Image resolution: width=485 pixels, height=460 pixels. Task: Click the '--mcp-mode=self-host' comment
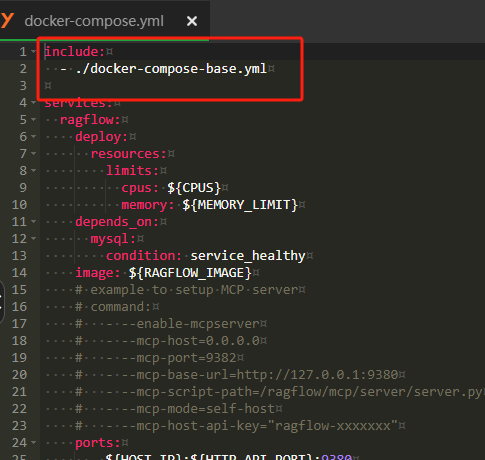[198, 409]
